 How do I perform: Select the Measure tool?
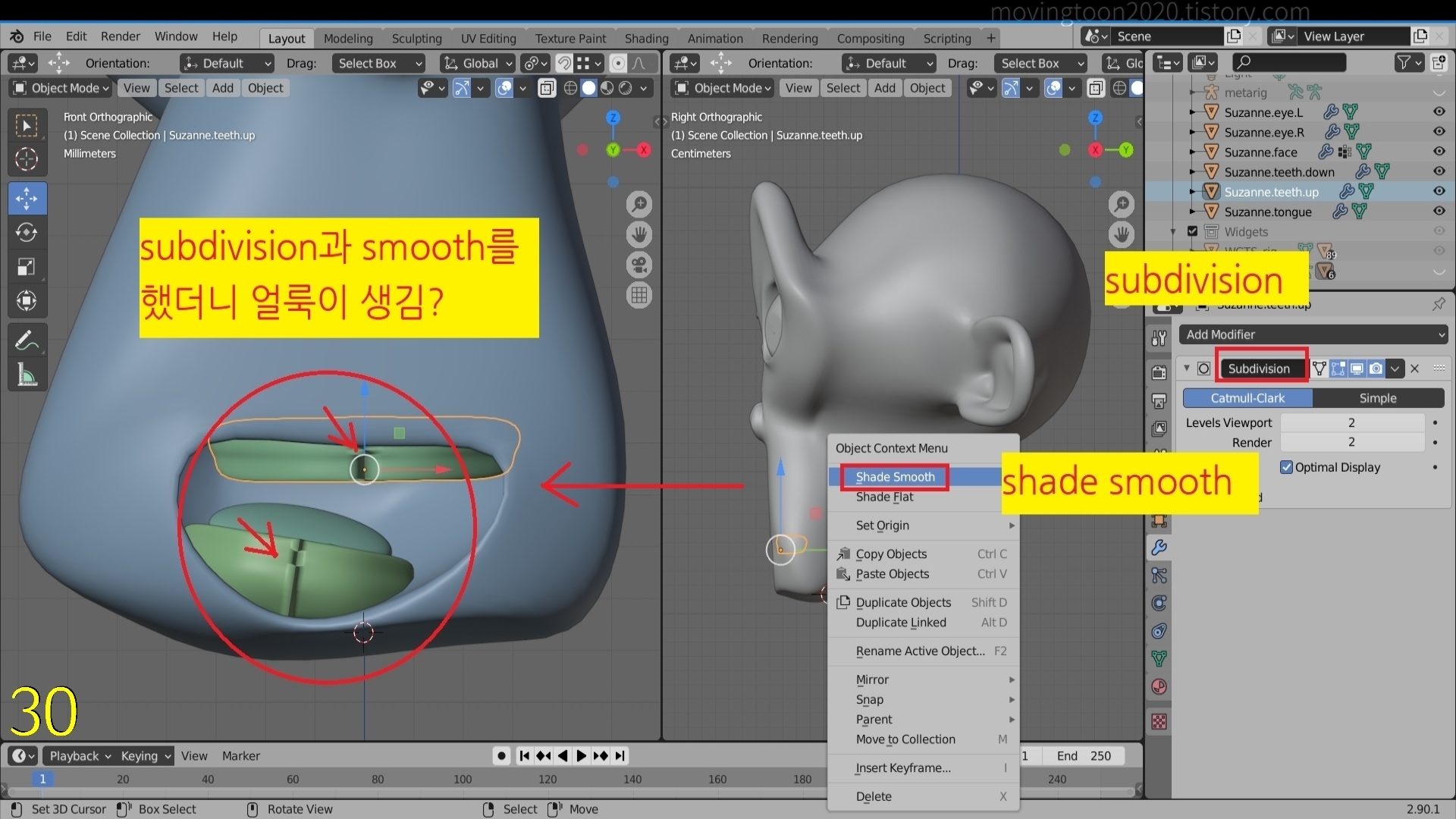coord(27,375)
